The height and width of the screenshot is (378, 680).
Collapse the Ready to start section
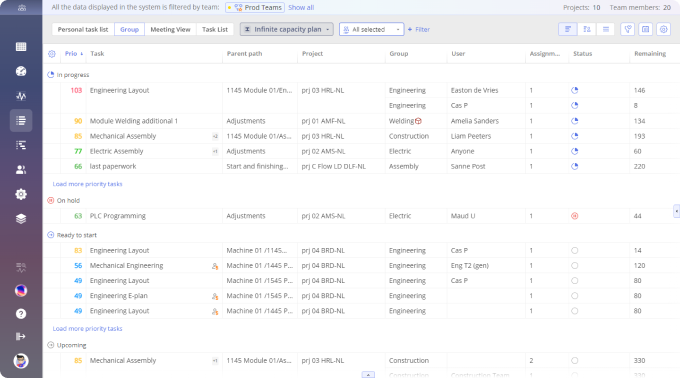[x=51, y=235]
